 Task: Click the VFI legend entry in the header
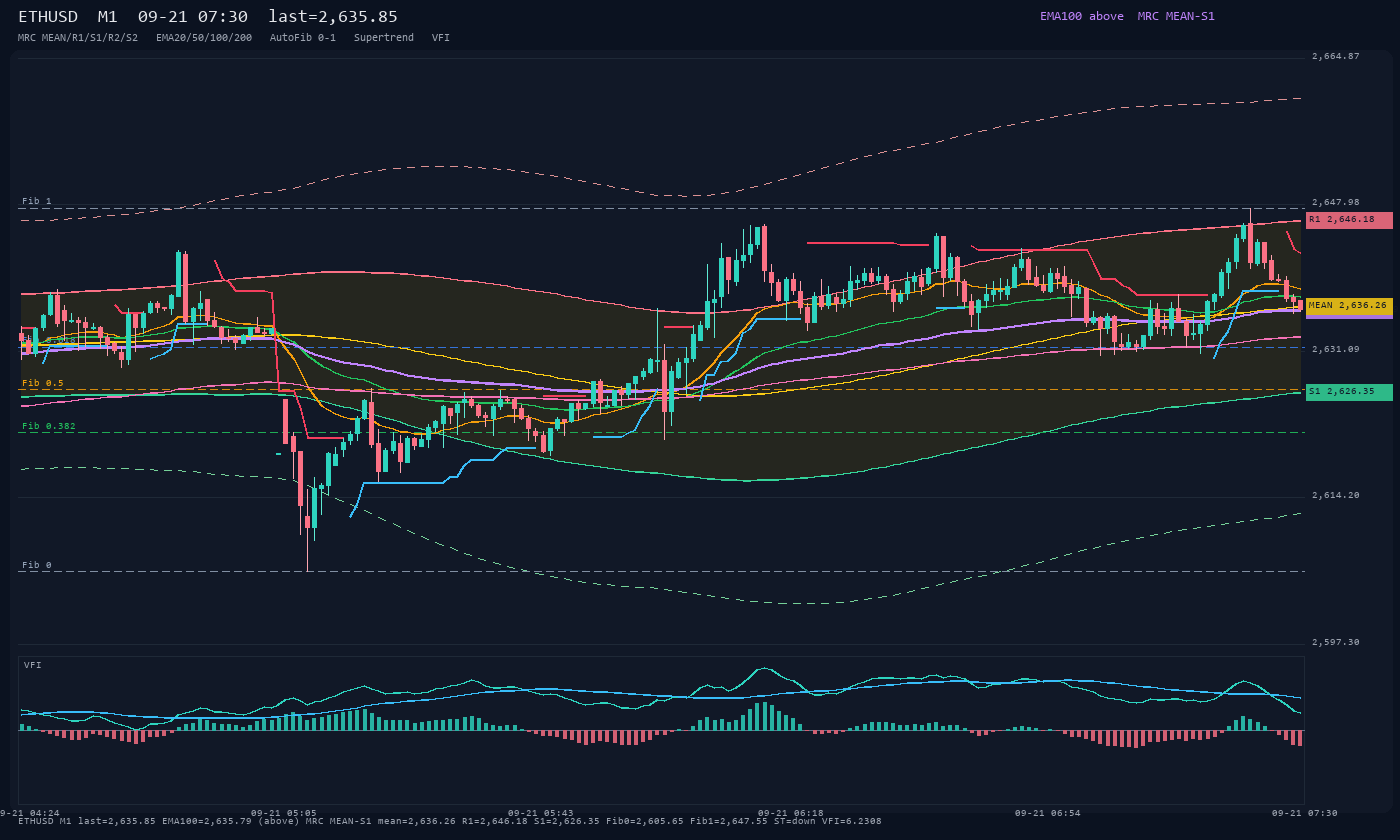click(x=441, y=38)
